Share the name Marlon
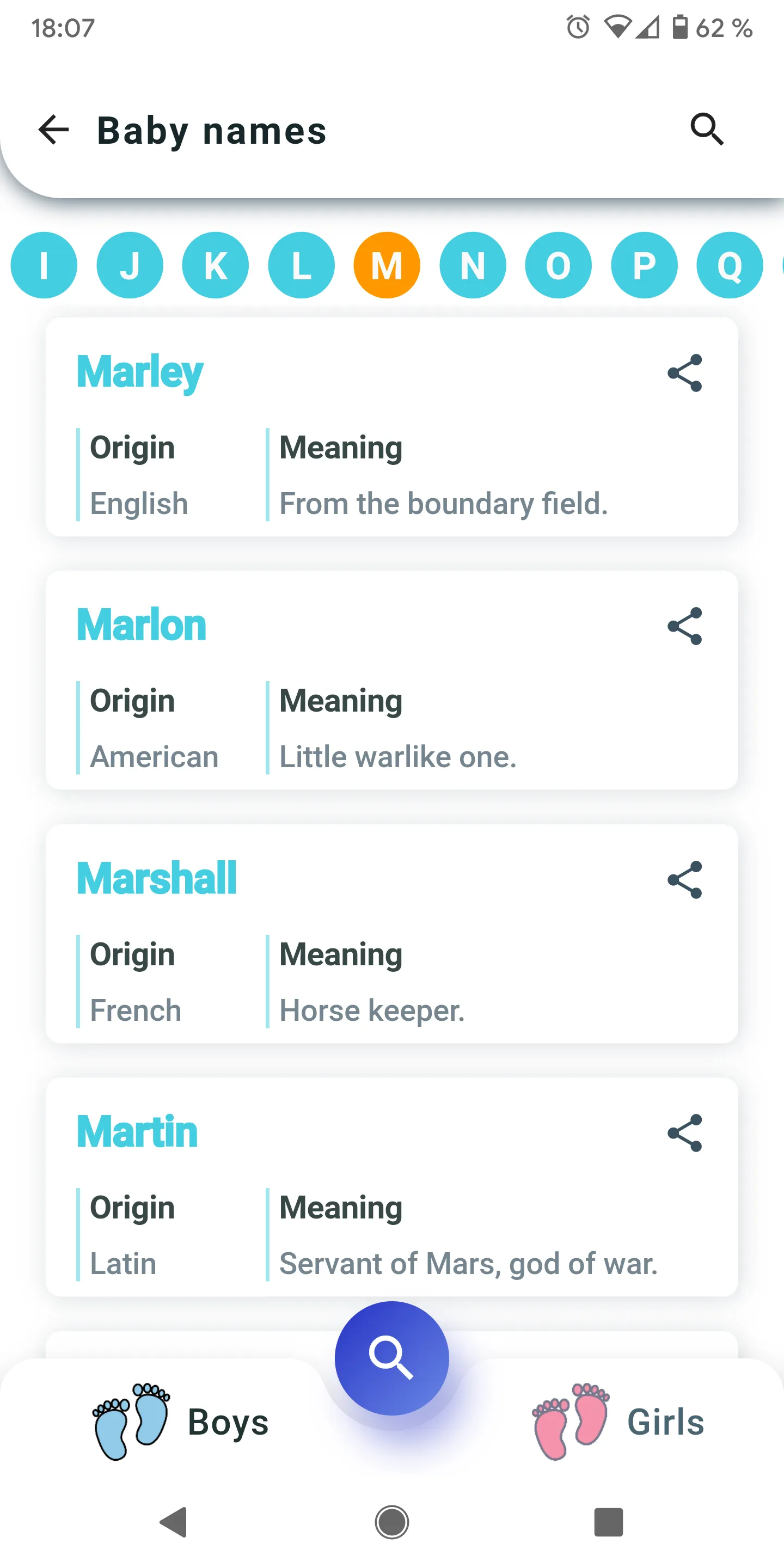784x1568 pixels. (x=685, y=626)
